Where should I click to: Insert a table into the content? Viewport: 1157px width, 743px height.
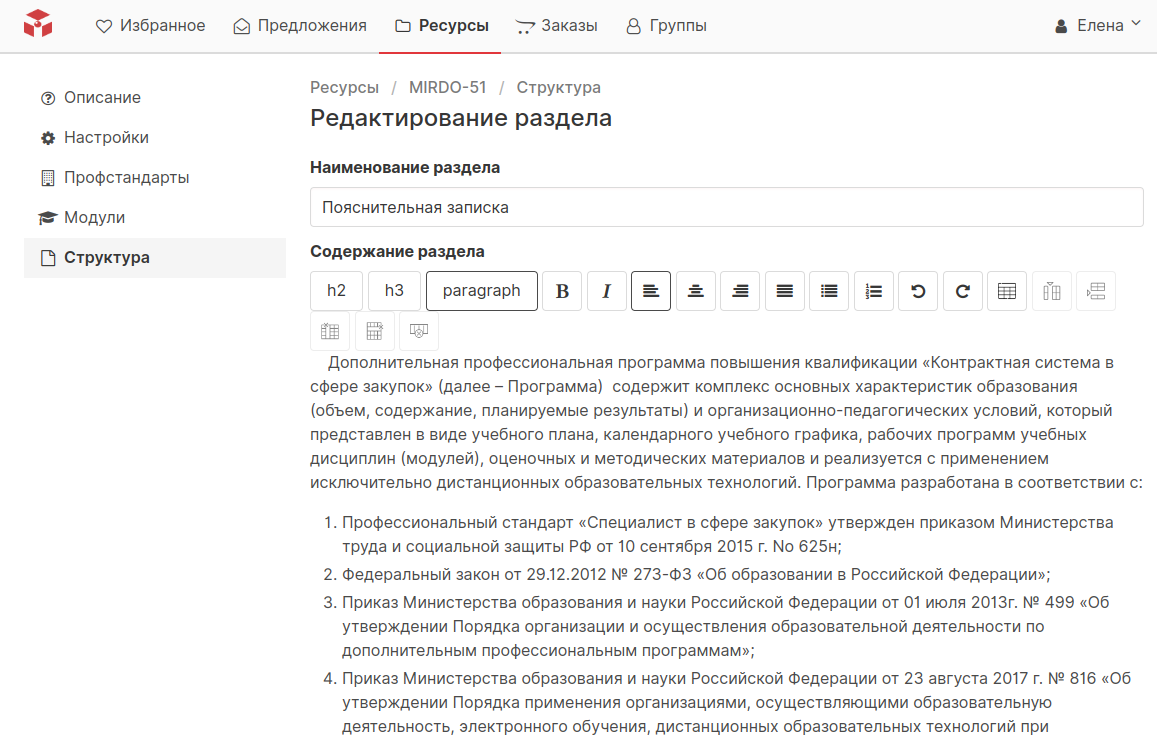pos(1007,291)
